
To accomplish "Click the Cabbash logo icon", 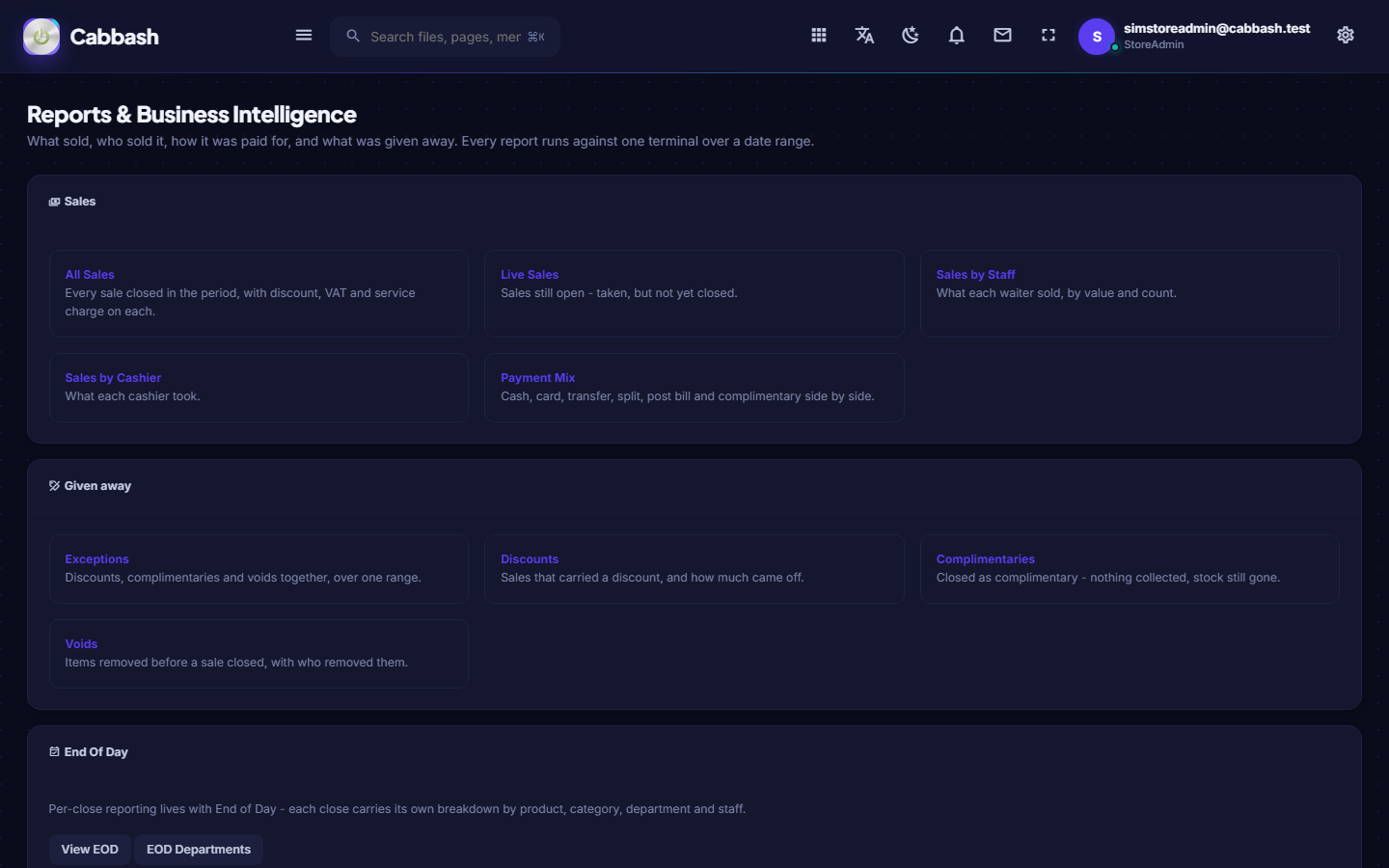I will (x=41, y=37).
